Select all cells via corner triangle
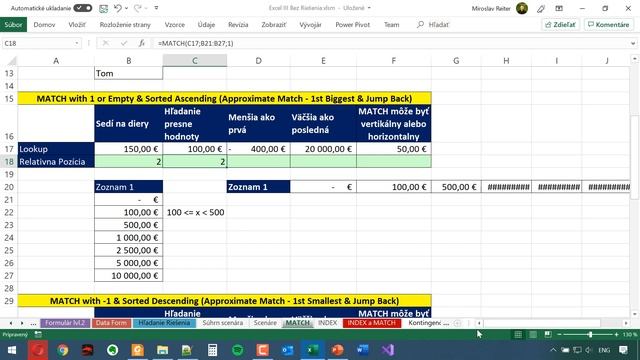This screenshot has height=360, width=640. point(12,61)
